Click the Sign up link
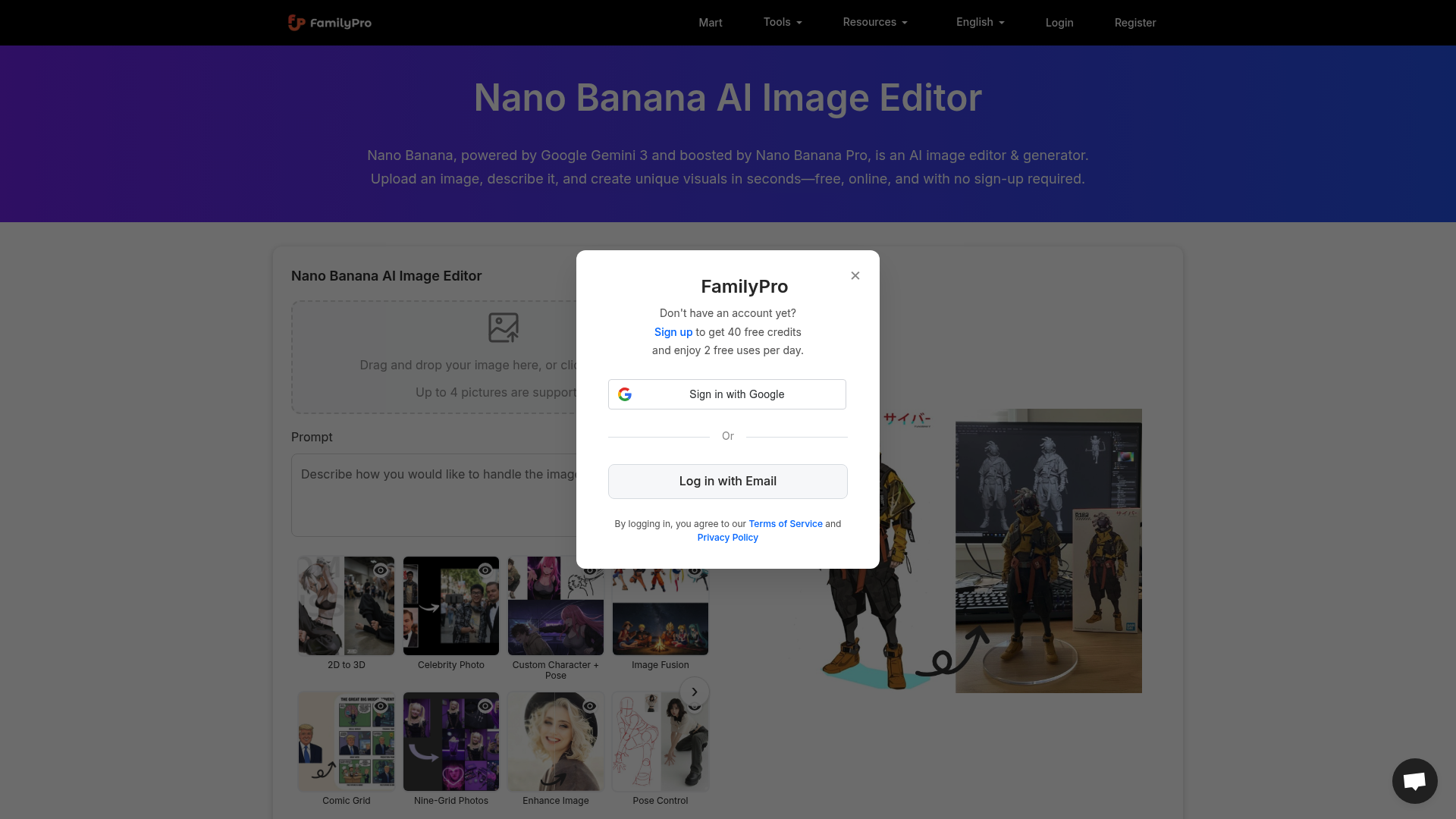Viewport: 1456px width, 819px height. [x=673, y=332]
